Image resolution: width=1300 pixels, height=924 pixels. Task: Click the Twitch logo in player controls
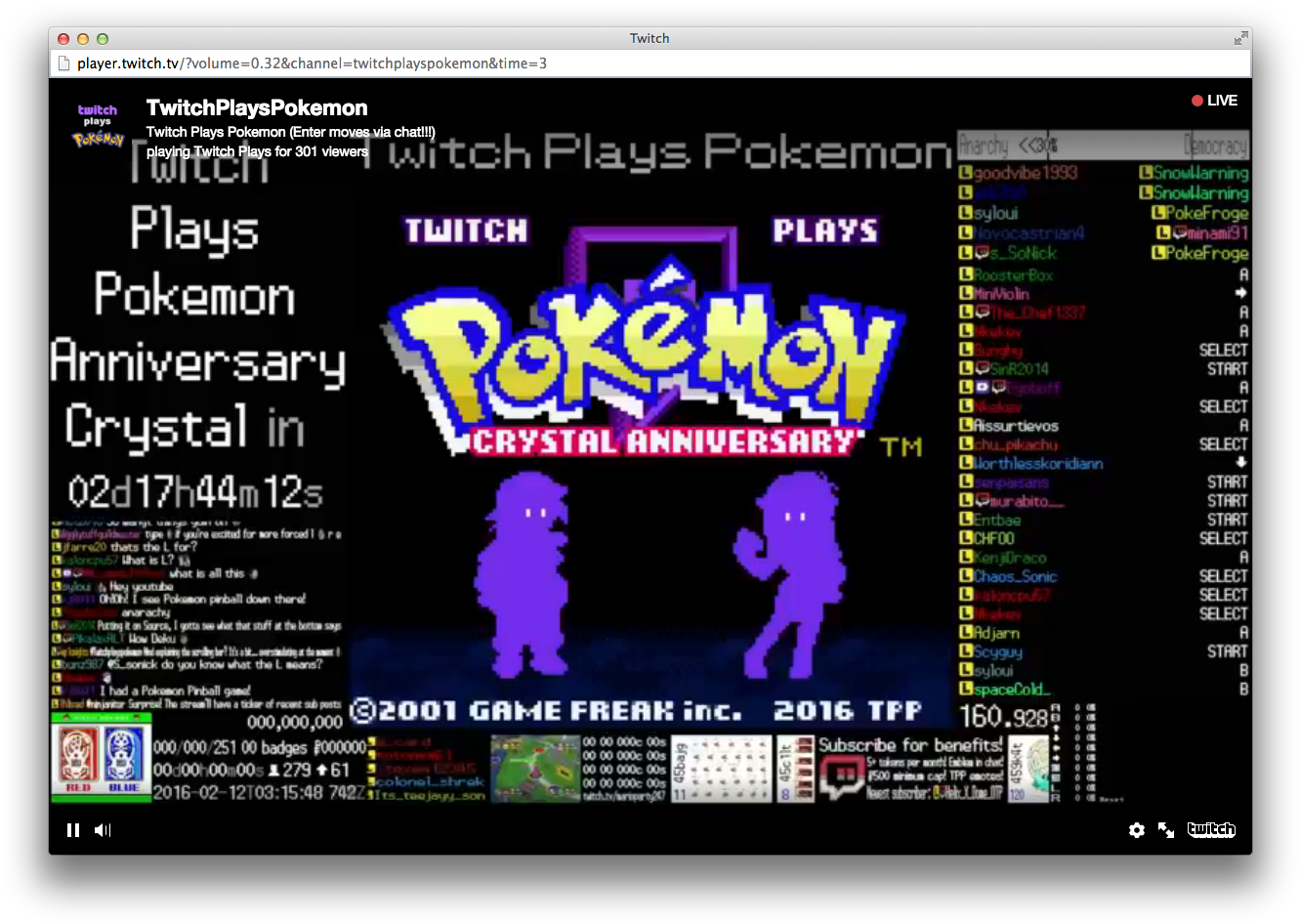coord(1211,830)
